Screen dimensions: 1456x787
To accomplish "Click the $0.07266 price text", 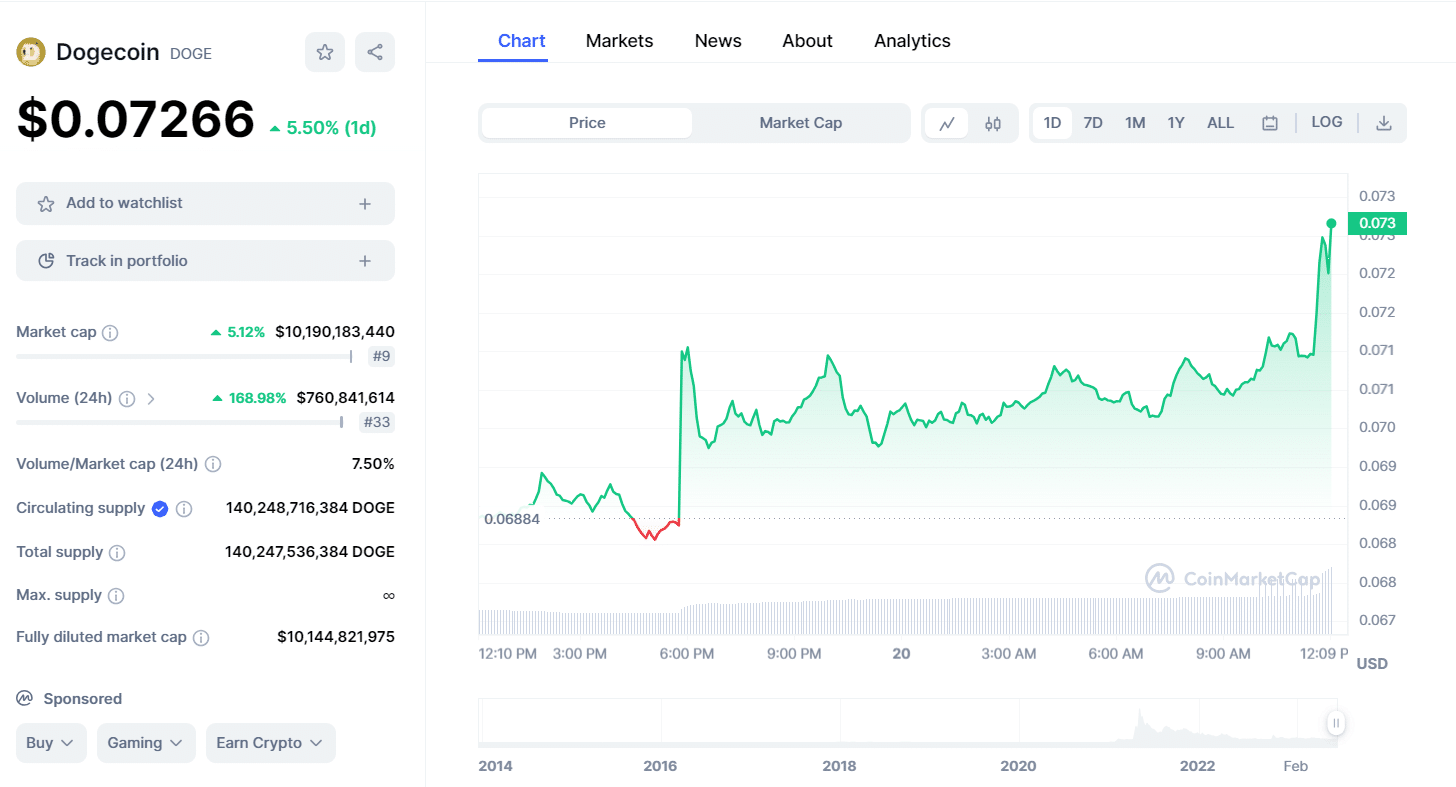I will 136,120.
